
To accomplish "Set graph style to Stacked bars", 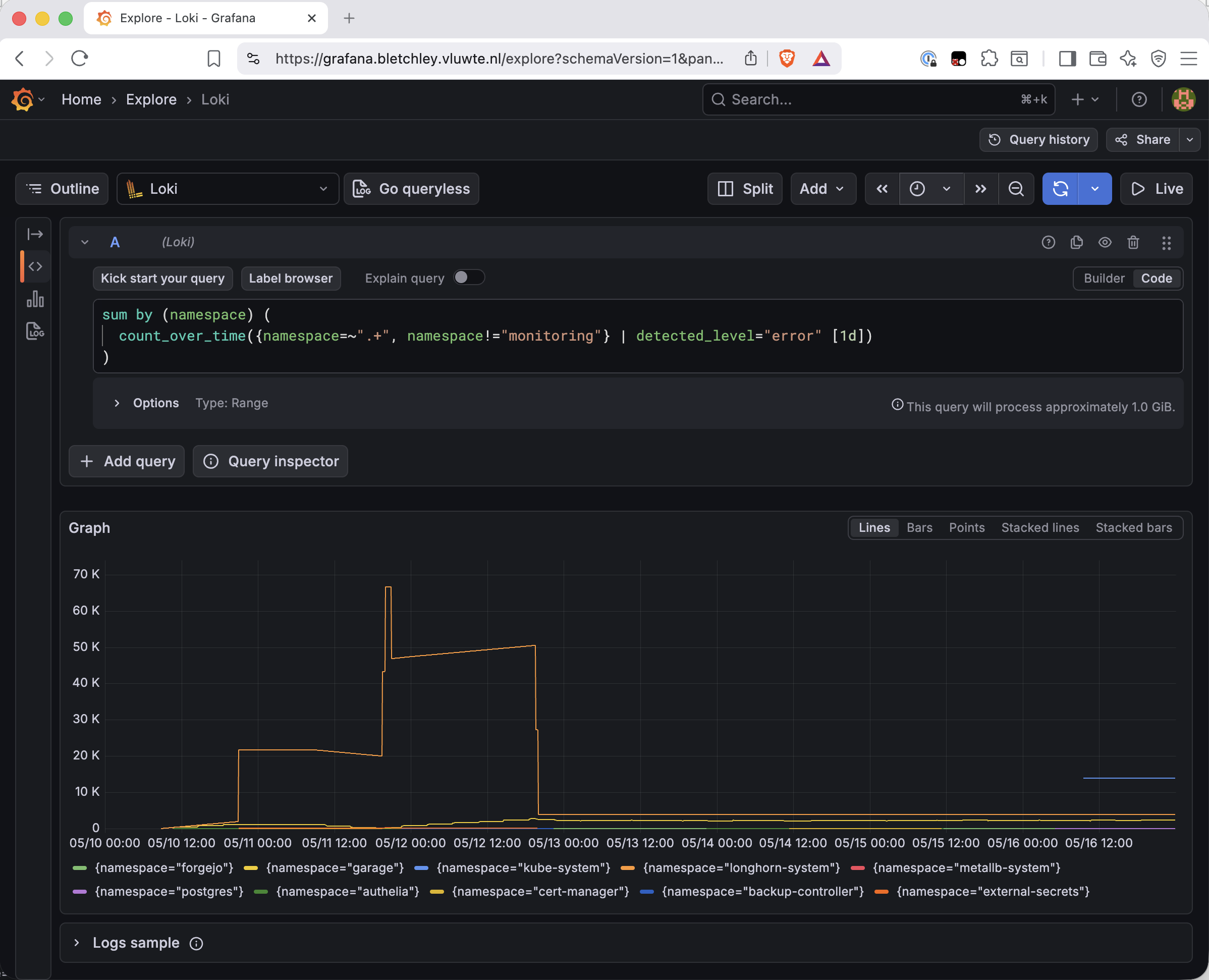I will point(1133,528).
